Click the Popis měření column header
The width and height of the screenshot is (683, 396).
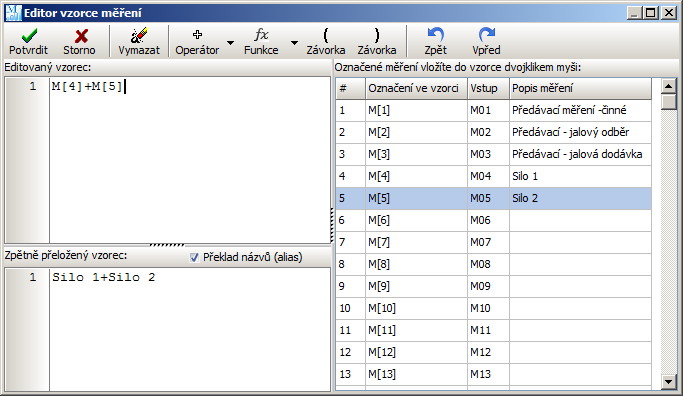[580, 88]
